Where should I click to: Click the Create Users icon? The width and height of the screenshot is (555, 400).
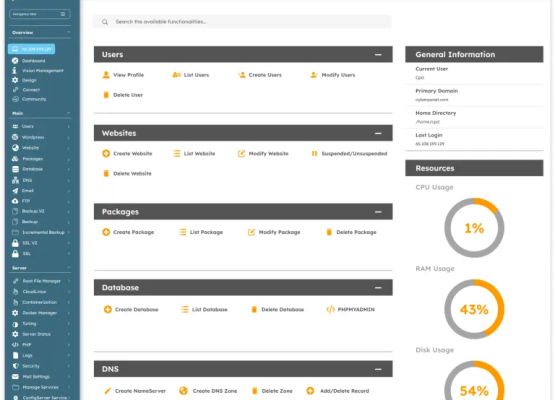pyautogui.click(x=242, y=75)
